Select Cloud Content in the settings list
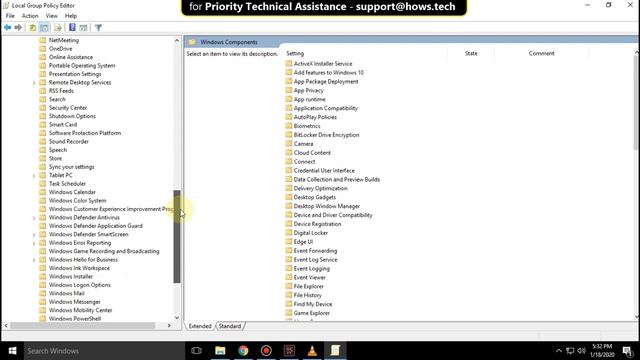This screenshot has width=640, height=360. point(312,153)
